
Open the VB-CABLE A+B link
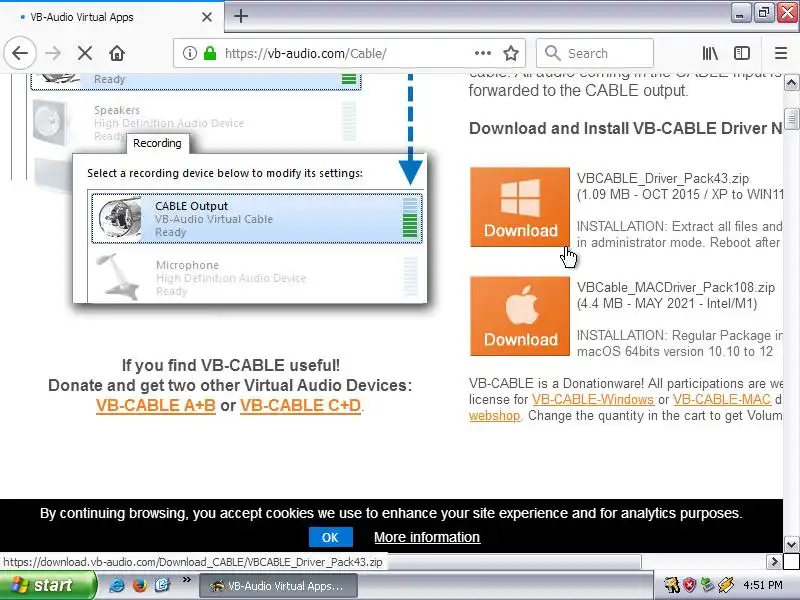pyautogui.click(x=156, y=405)
